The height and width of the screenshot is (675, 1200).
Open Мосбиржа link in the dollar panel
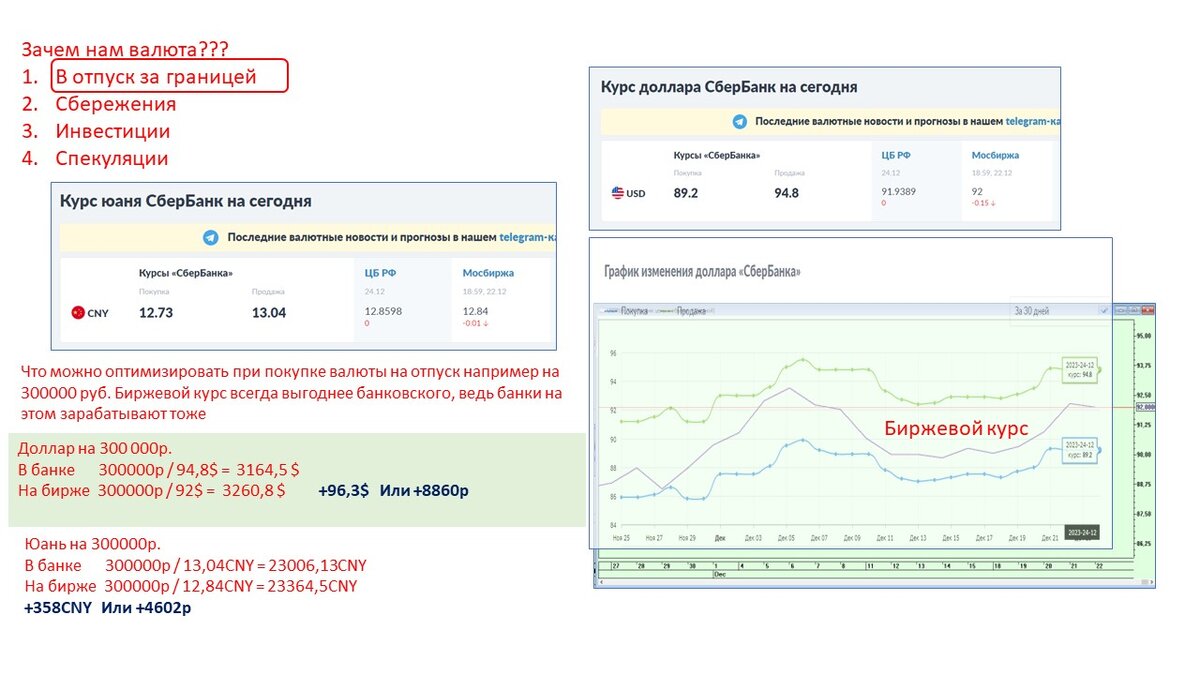(x=996, y=155)
